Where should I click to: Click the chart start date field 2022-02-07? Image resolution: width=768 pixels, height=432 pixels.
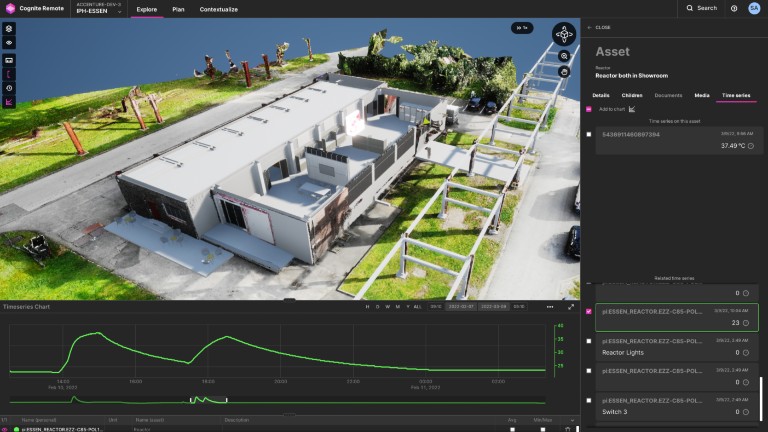click(x=461, y=307)
